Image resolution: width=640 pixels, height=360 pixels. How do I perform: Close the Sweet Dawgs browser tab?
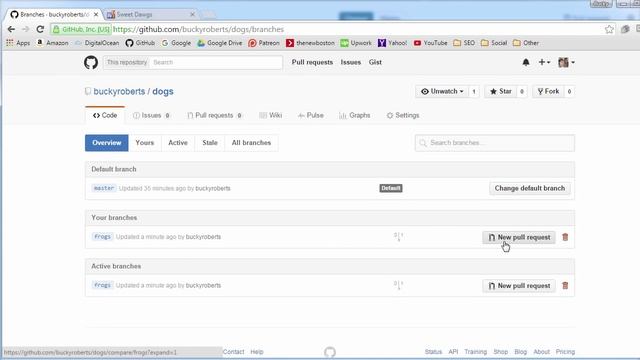tap(192, 15)
